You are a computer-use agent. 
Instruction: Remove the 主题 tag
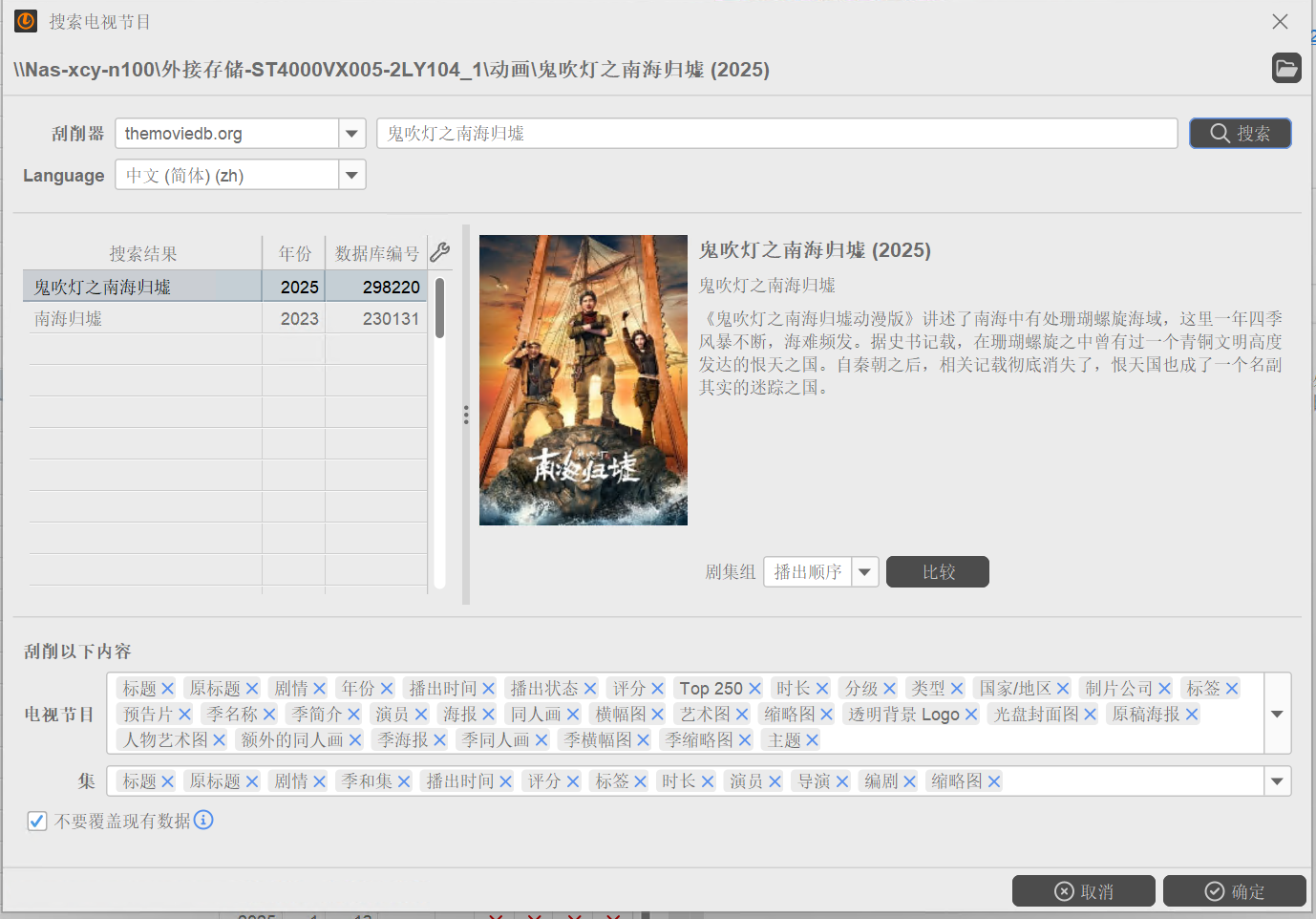tap(813, 739)
